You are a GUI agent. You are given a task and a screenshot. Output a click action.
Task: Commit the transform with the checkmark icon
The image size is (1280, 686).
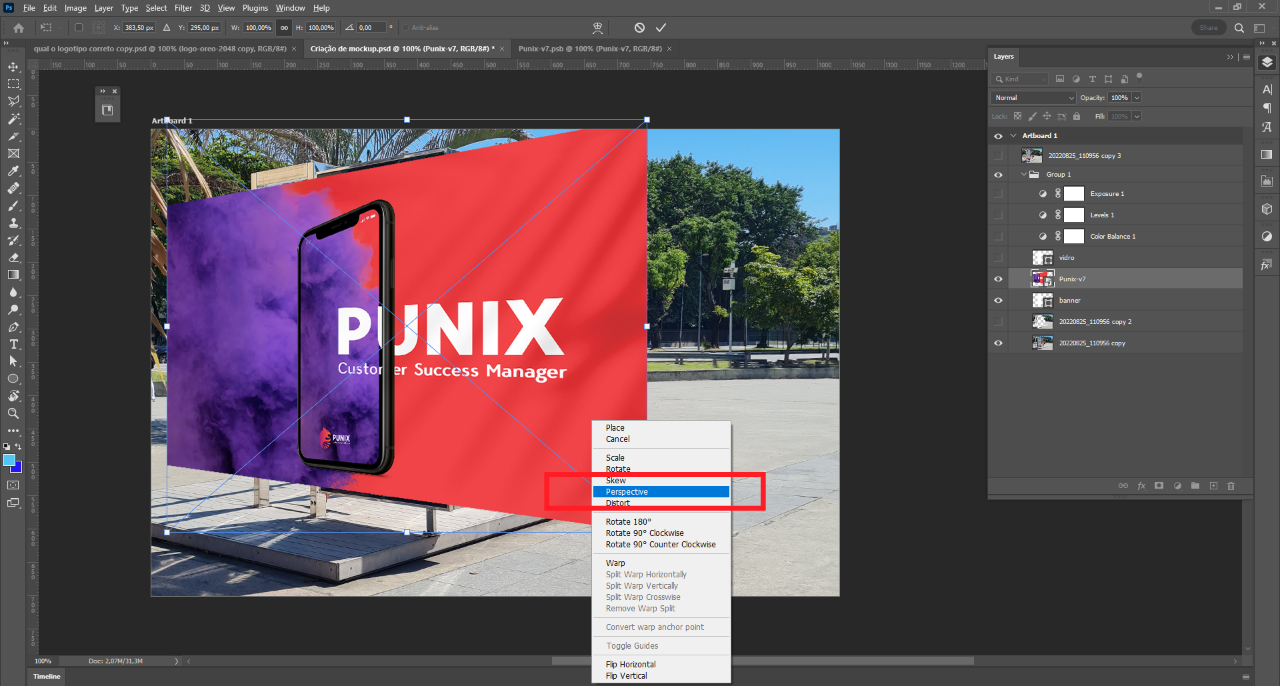tap(661, 27)
